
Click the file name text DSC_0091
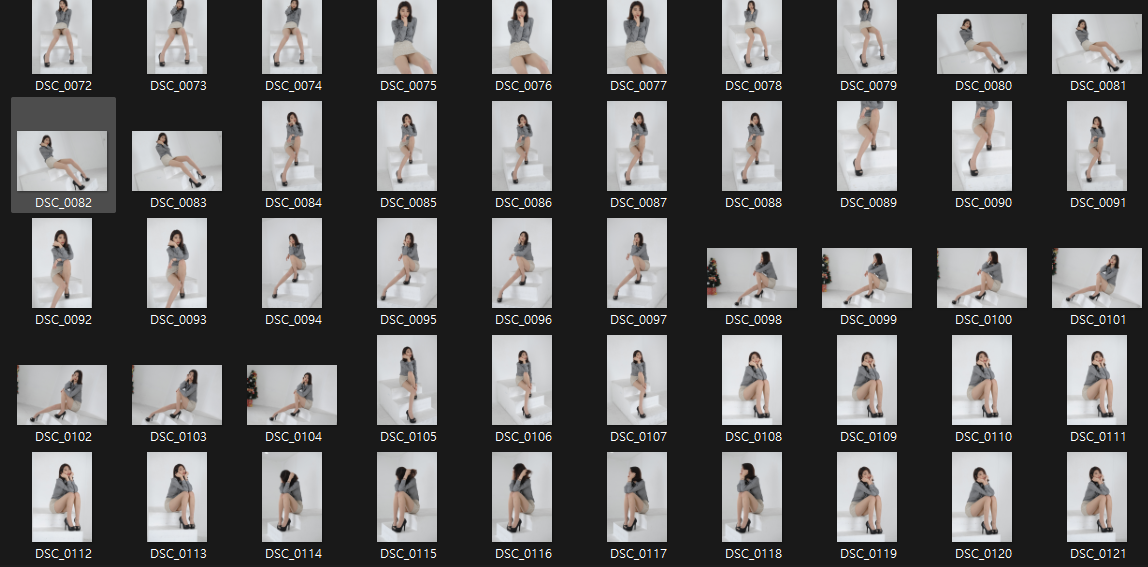tap(1098, 203)
